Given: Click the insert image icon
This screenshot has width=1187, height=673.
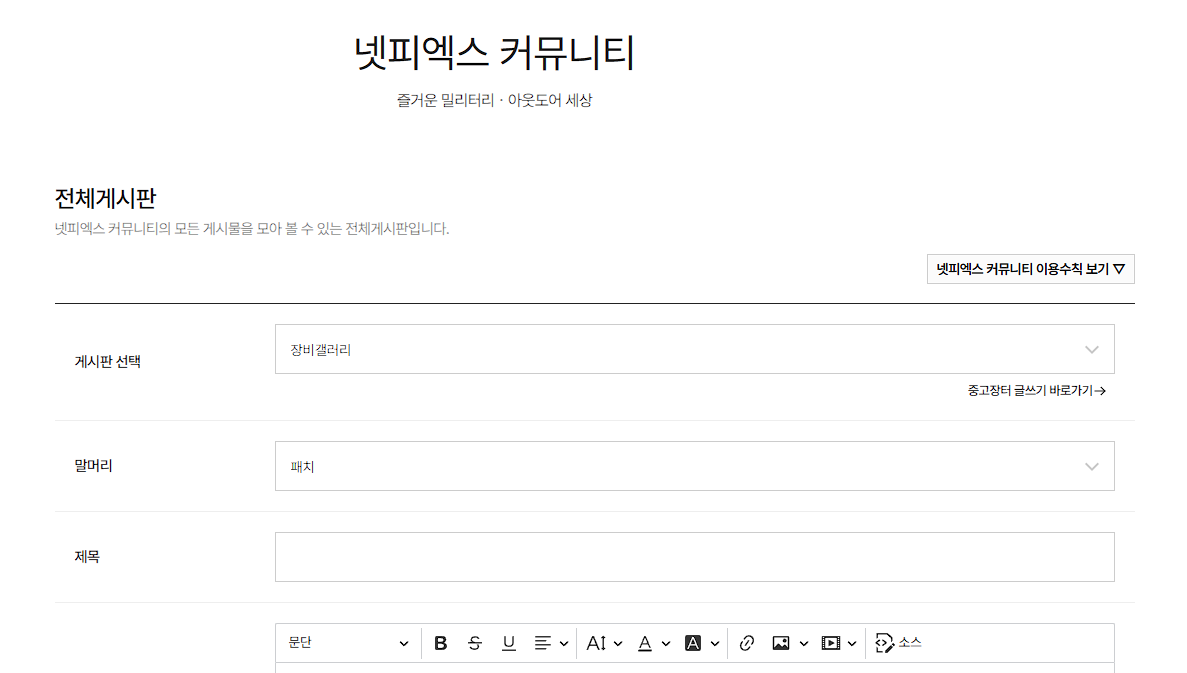Looking at the screenshot, I should coord(781,643).
